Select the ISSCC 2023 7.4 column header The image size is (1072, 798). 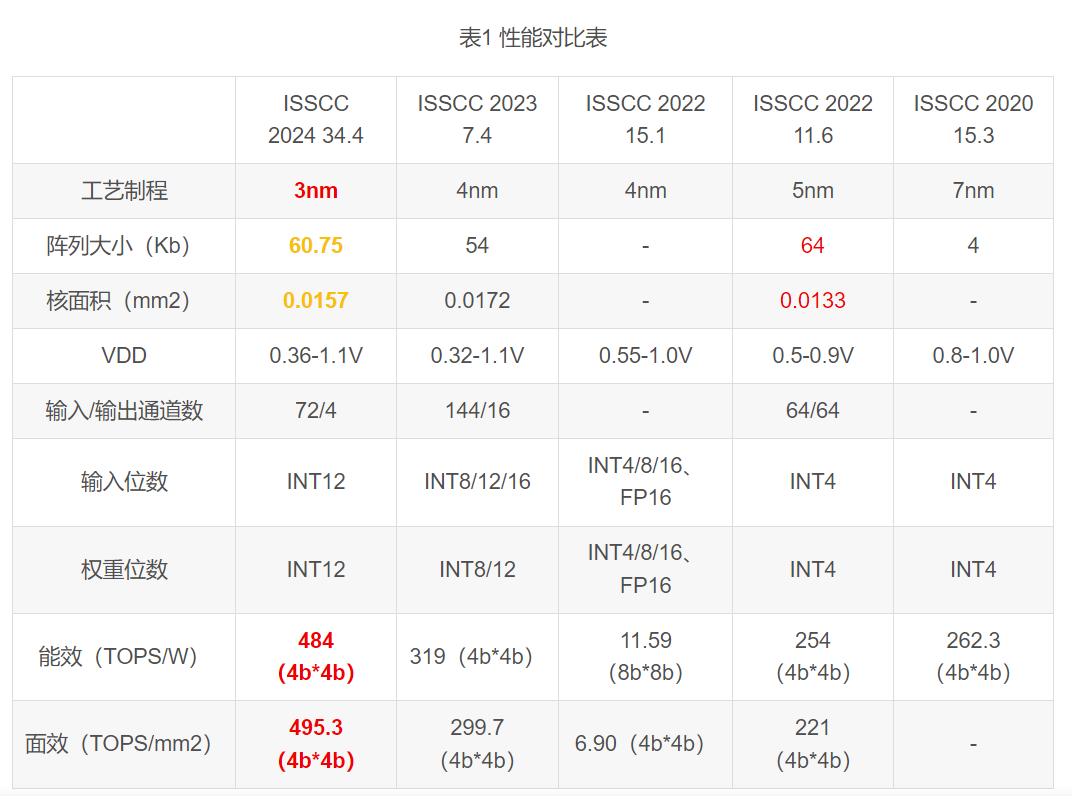coord(477,120)
